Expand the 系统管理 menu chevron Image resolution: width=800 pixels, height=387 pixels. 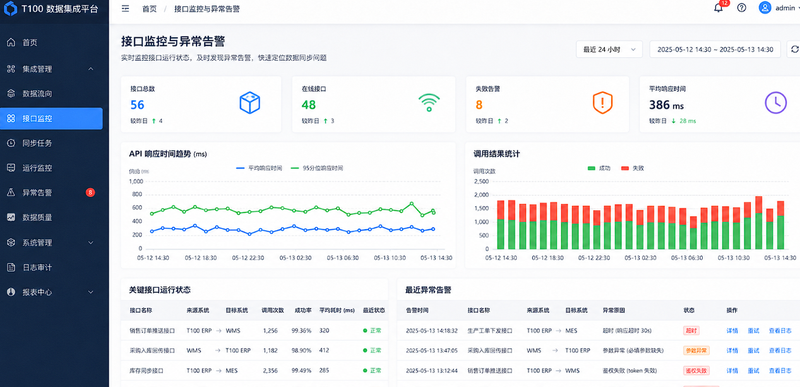pos(90,242)
